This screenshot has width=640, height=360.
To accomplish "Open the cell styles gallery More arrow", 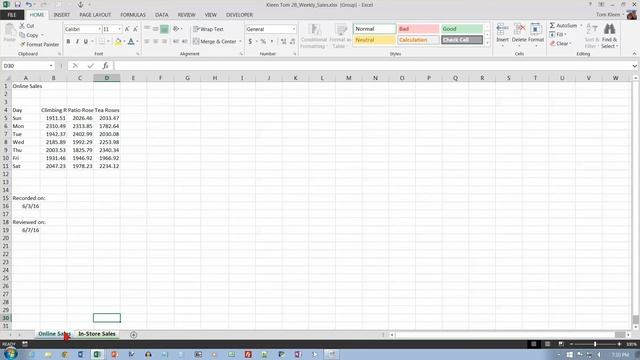I will [x=487, y=43].
